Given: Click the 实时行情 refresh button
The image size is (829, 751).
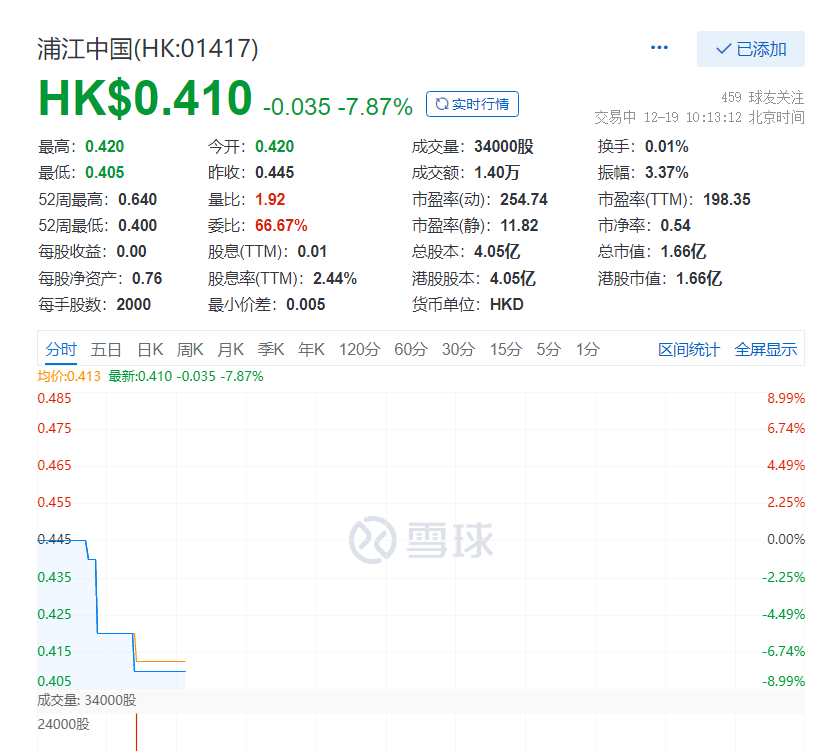Looking at the screenshot, I should coord(472,104).
